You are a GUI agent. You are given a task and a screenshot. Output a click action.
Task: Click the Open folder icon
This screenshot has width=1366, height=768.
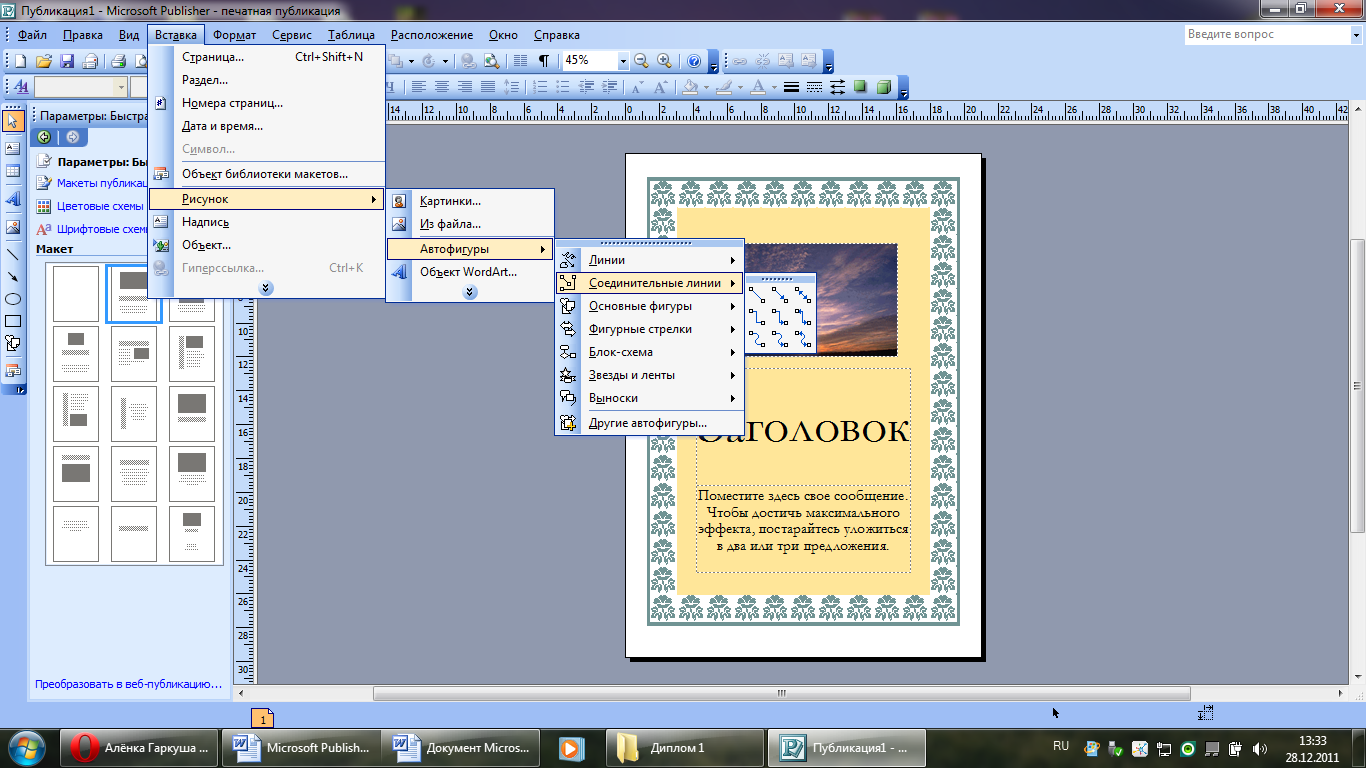click(x=45, y=61)
